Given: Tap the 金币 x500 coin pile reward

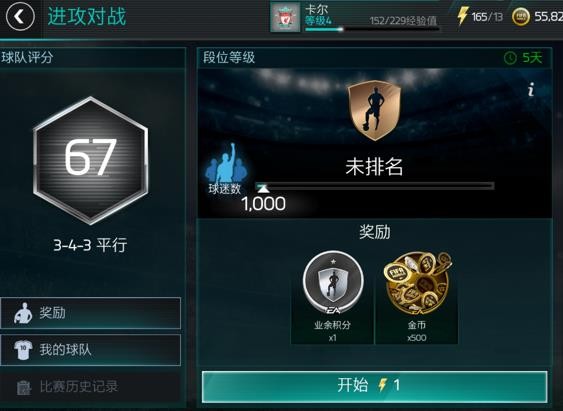Looking at the screenshot, I should (417, 297).
